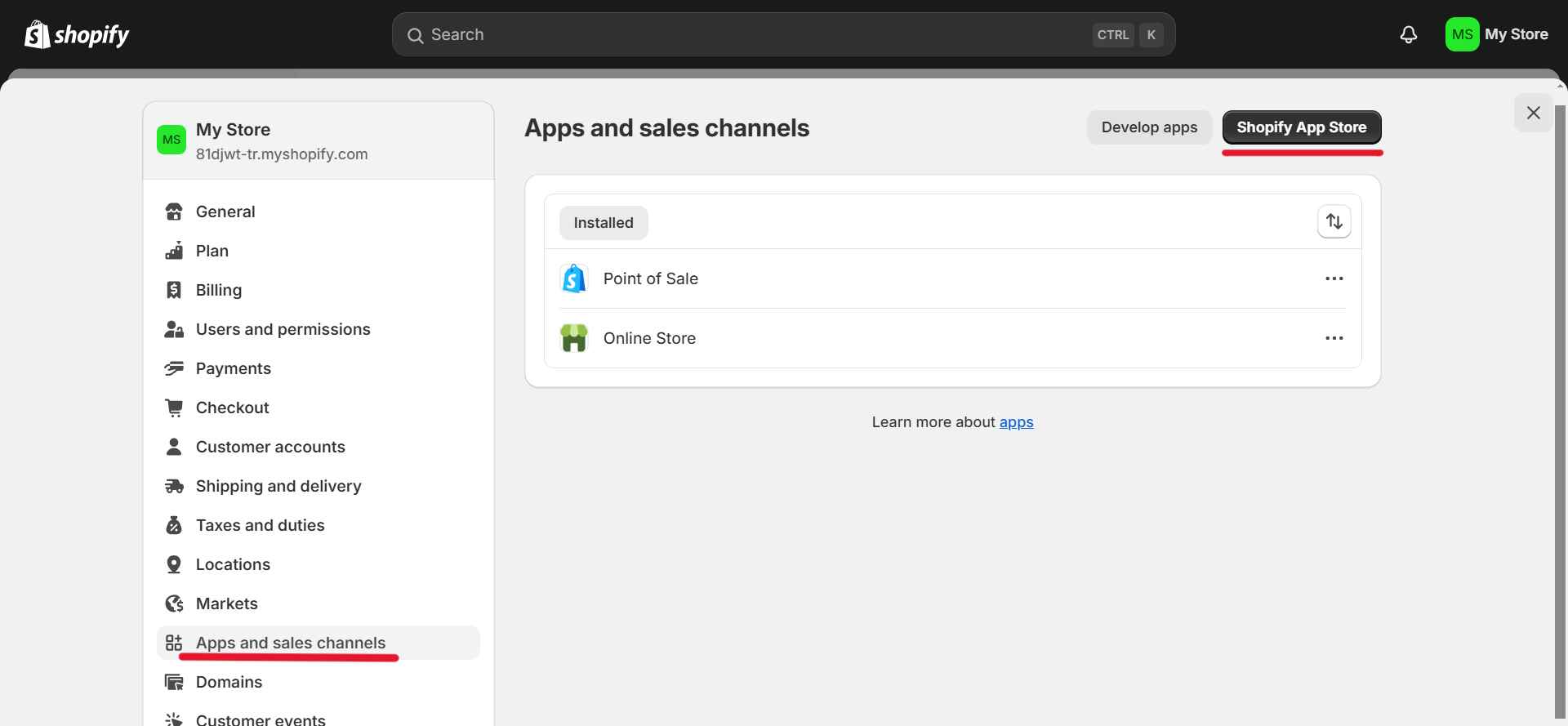This screenshot has width=1568, height=726.
Task: Close the settings panel
Action: pyautogui.click(x=1533, y=113)
